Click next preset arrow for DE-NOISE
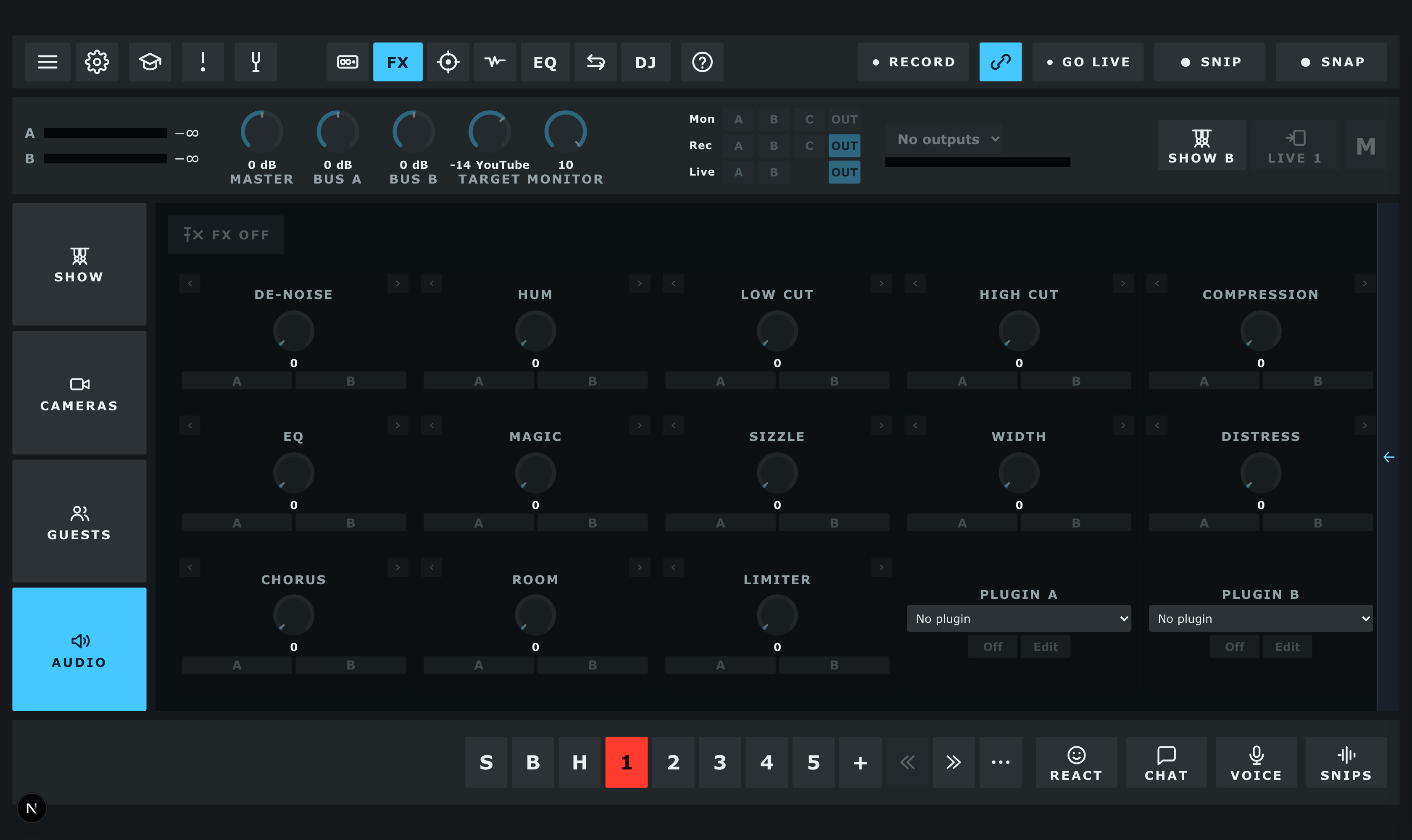1412x840 pixels. point(398,283)
